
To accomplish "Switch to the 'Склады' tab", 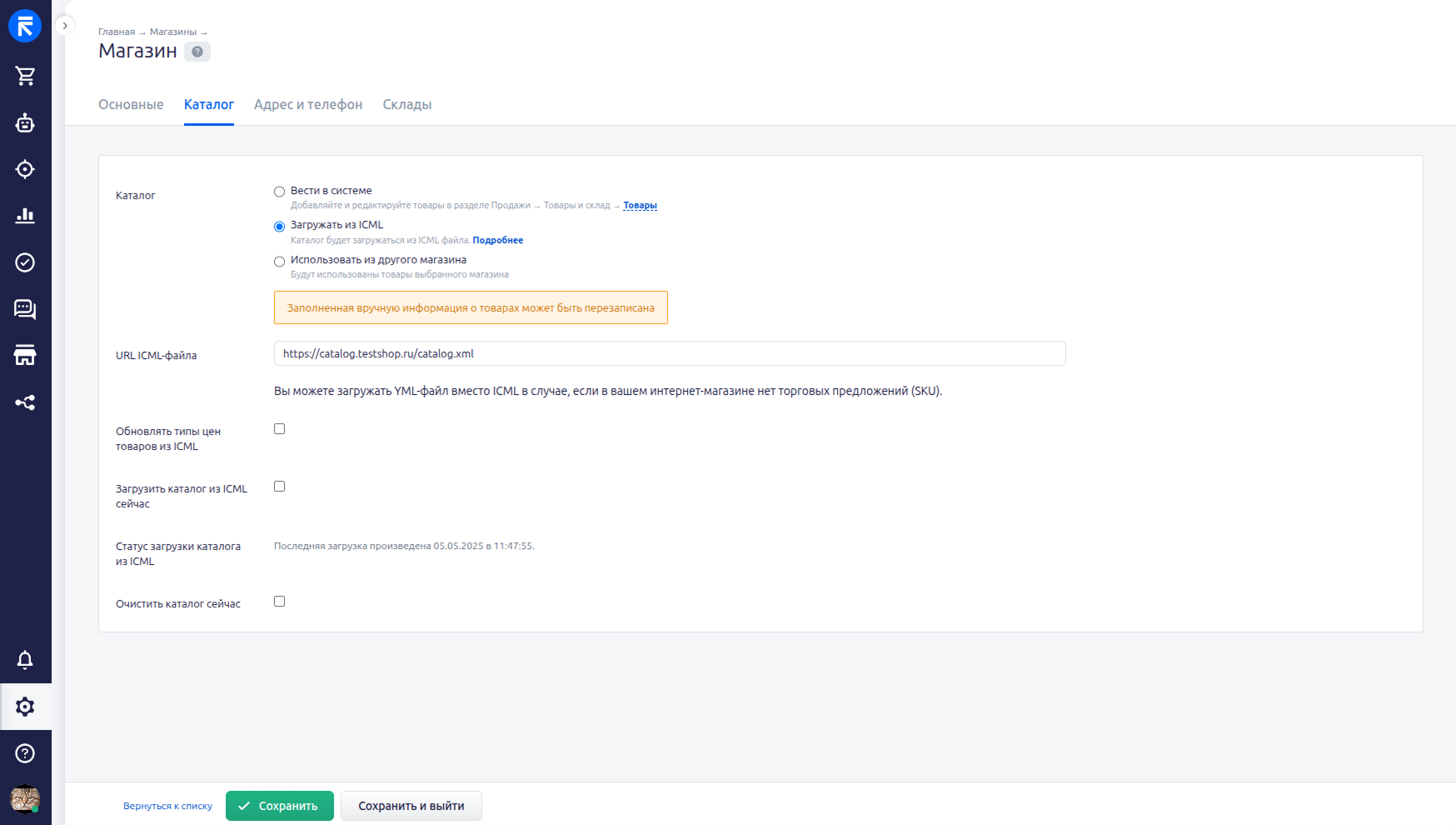I will [x=406, y=105].
